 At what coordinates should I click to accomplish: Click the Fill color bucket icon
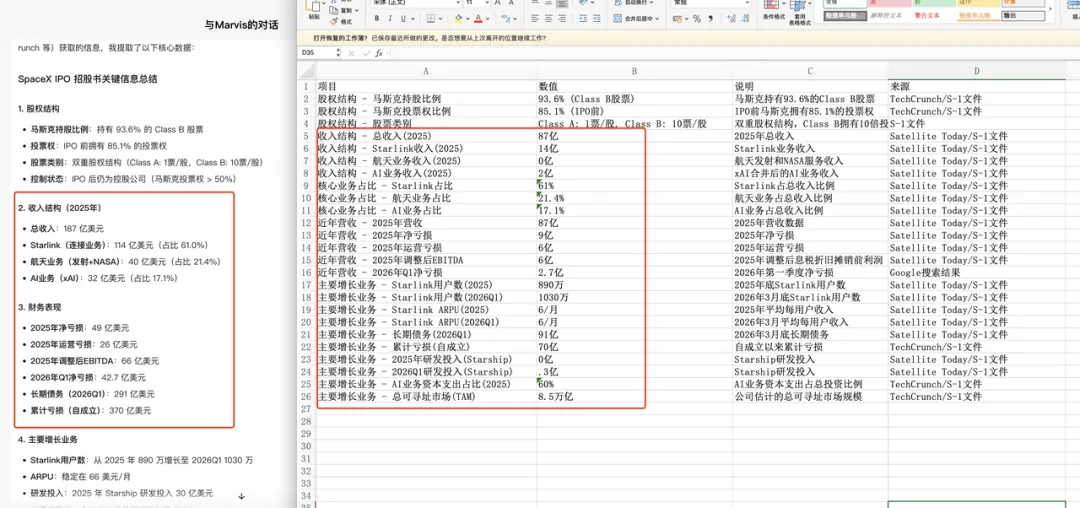458,19
